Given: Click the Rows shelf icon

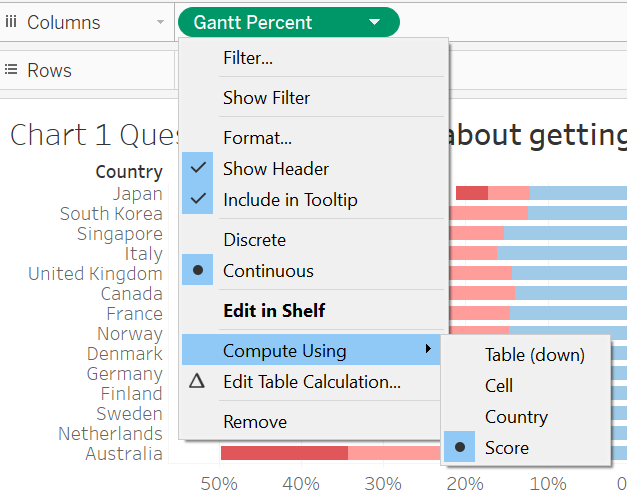Looking at the screenshot, I should click(x=12, y=70).
